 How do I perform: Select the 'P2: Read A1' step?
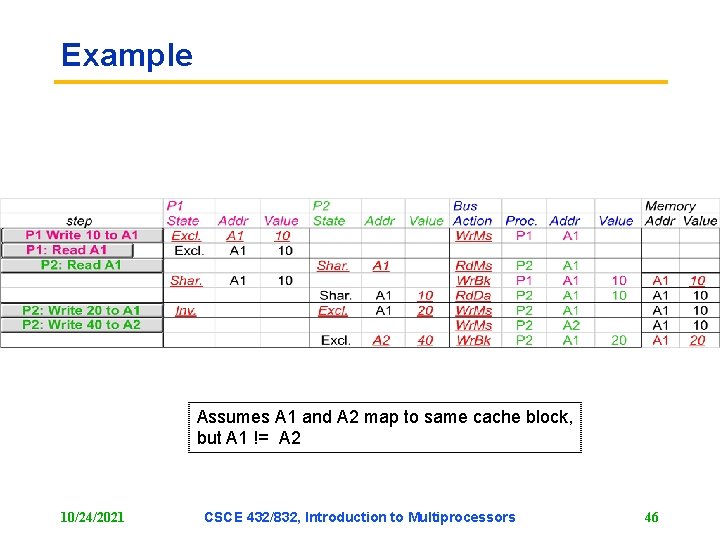point(82,265)
